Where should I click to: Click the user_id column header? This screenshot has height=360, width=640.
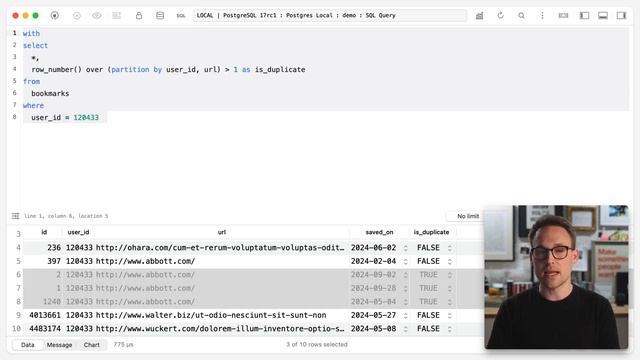pyautogui.click(x=78, y=232)
